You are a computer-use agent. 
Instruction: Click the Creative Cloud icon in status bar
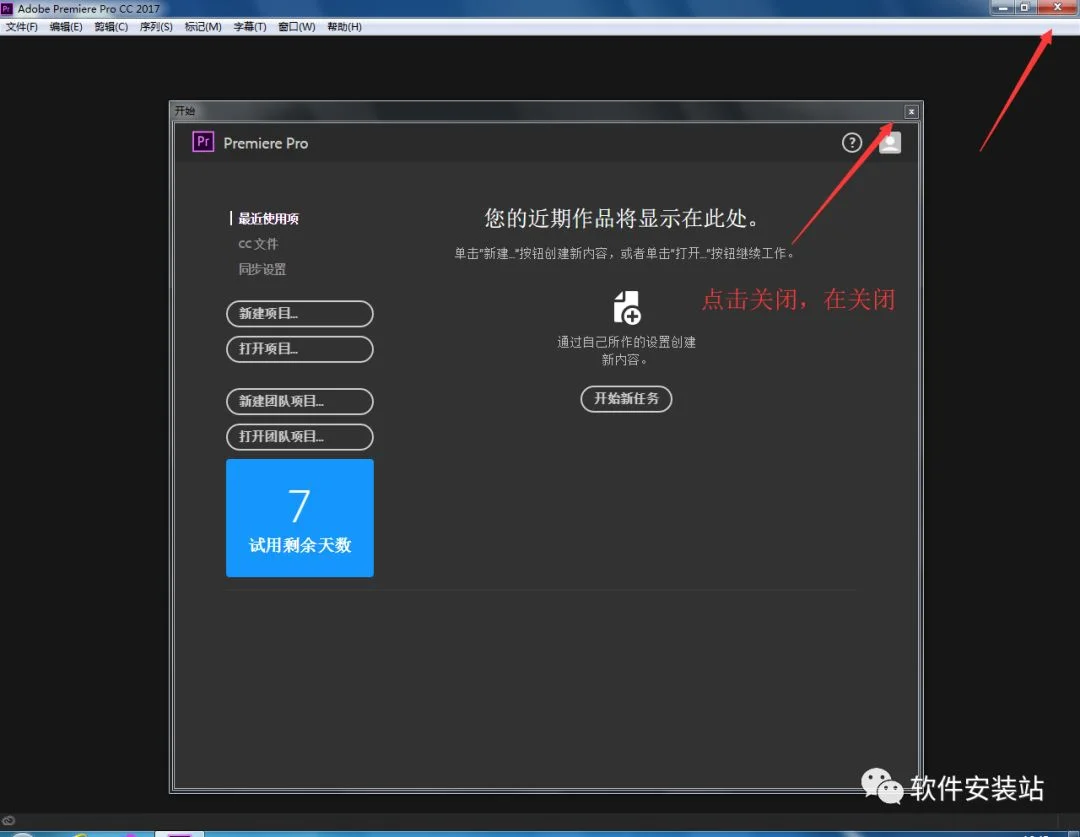click(x=8, y=820)
